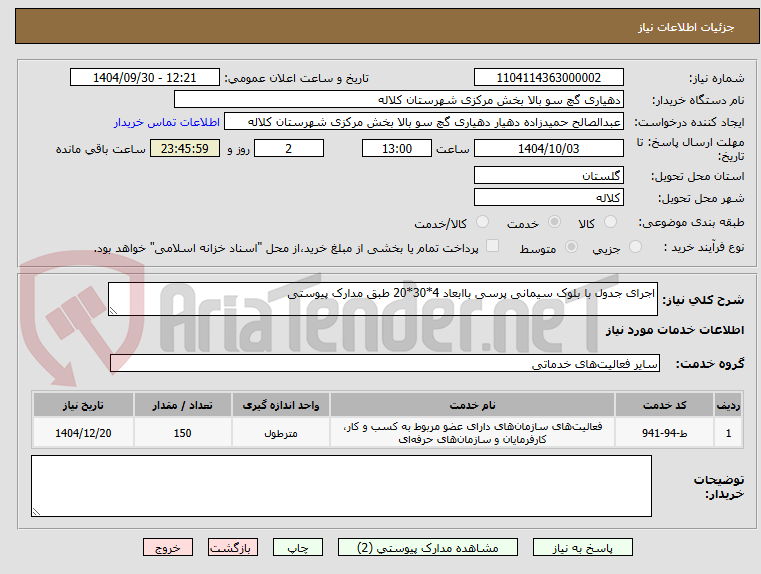Open مشاهده مدارک پیوستی (2) attachments

pyautogui.click(x=428, y=547)
